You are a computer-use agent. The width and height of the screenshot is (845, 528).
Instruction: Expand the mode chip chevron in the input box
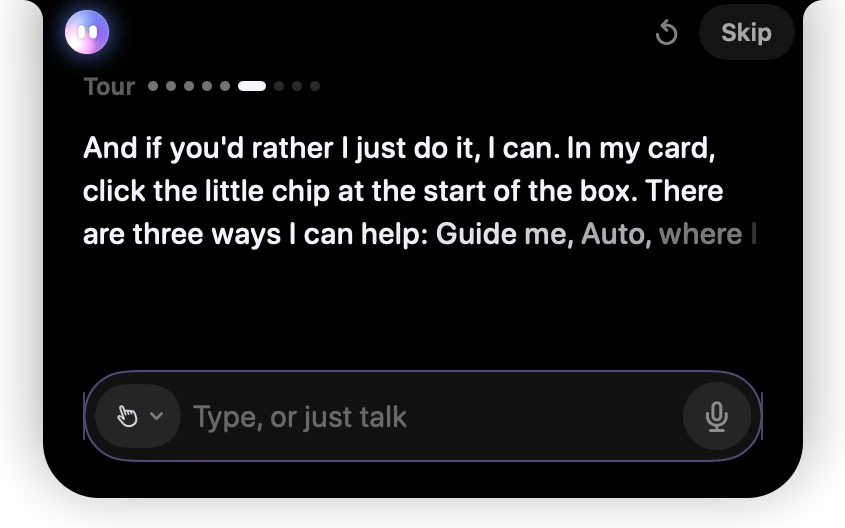156,416
